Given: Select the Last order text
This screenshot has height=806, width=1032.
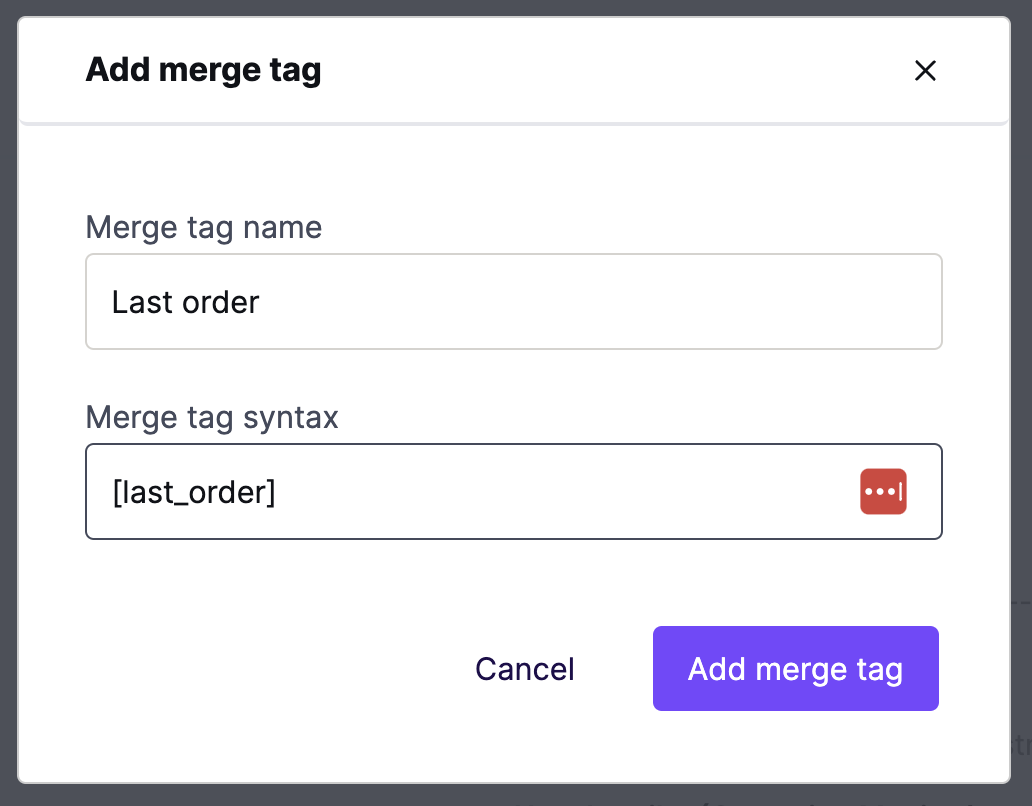Looking at the screenshot, I should pos(186,302).
